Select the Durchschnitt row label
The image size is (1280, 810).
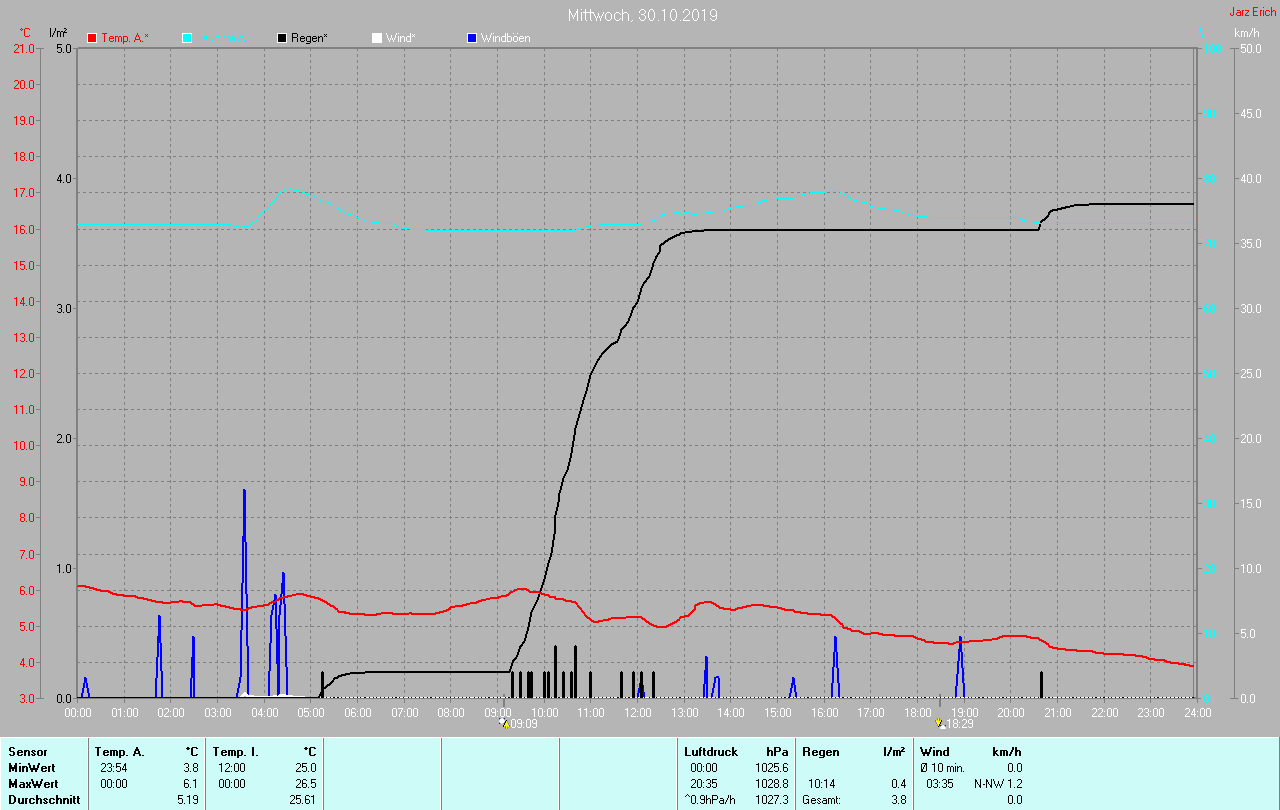click(42, 800)
